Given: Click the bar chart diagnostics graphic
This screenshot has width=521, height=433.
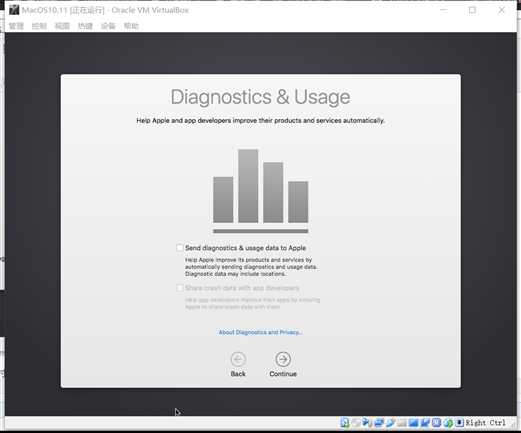Looking at the screenshot, I should point(260,191).
